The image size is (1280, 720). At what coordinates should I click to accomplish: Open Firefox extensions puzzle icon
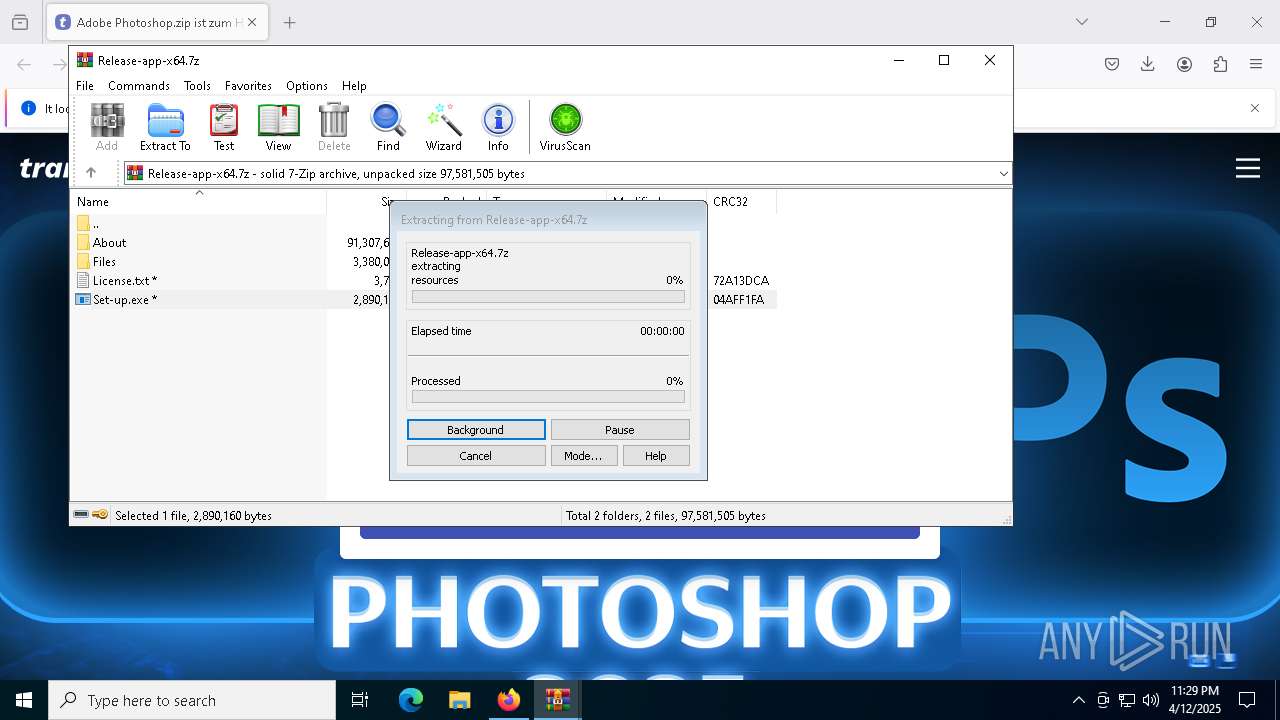pyautogui.click(x=1220, y=64)
